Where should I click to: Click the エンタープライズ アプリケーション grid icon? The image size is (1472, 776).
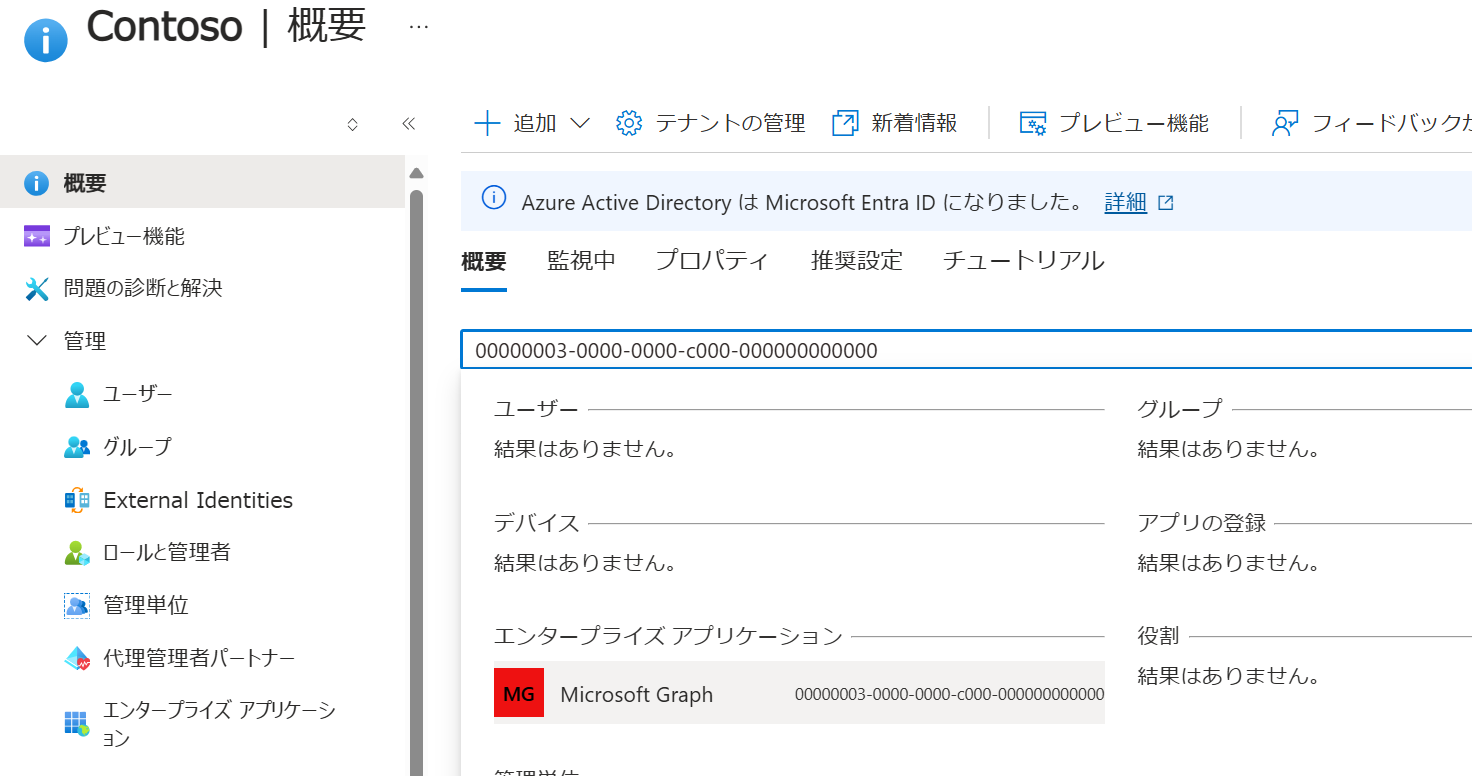click(77, 724)
